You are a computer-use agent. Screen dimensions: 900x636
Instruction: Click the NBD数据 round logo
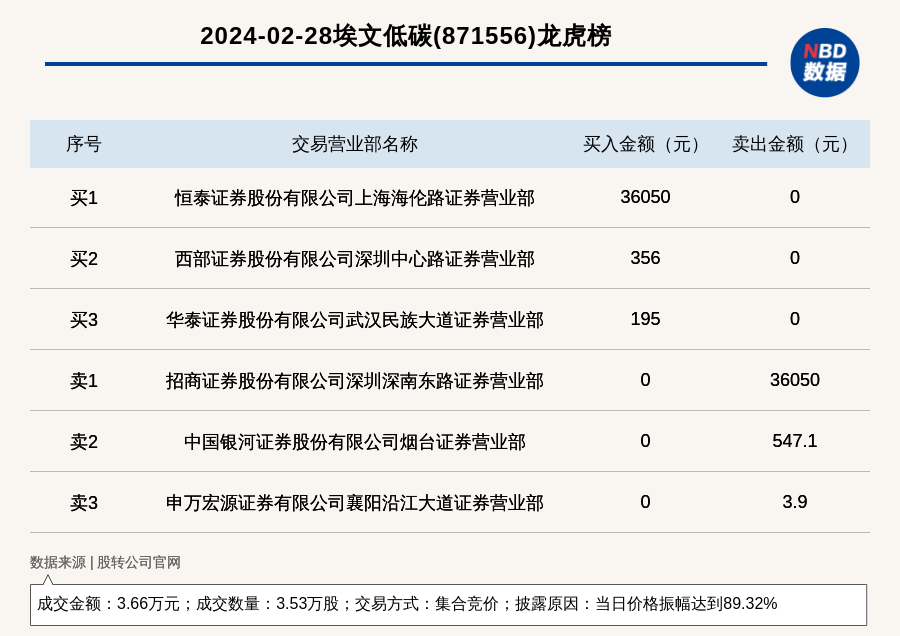pyautogui.click(x=824, y=63)
